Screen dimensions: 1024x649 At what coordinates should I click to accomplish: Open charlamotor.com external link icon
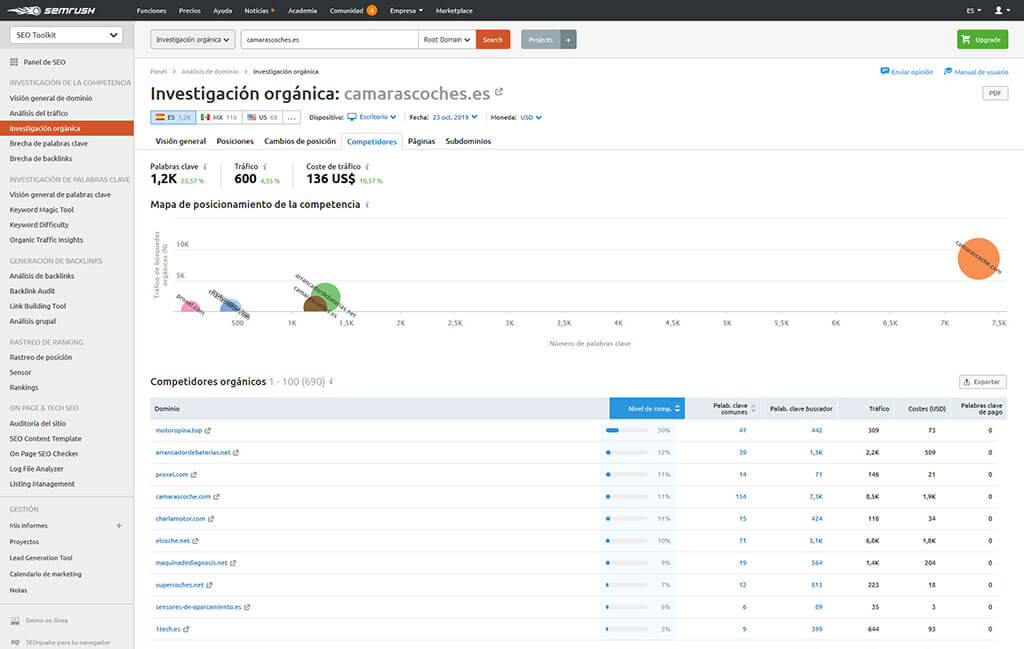[x=211, y=519]
